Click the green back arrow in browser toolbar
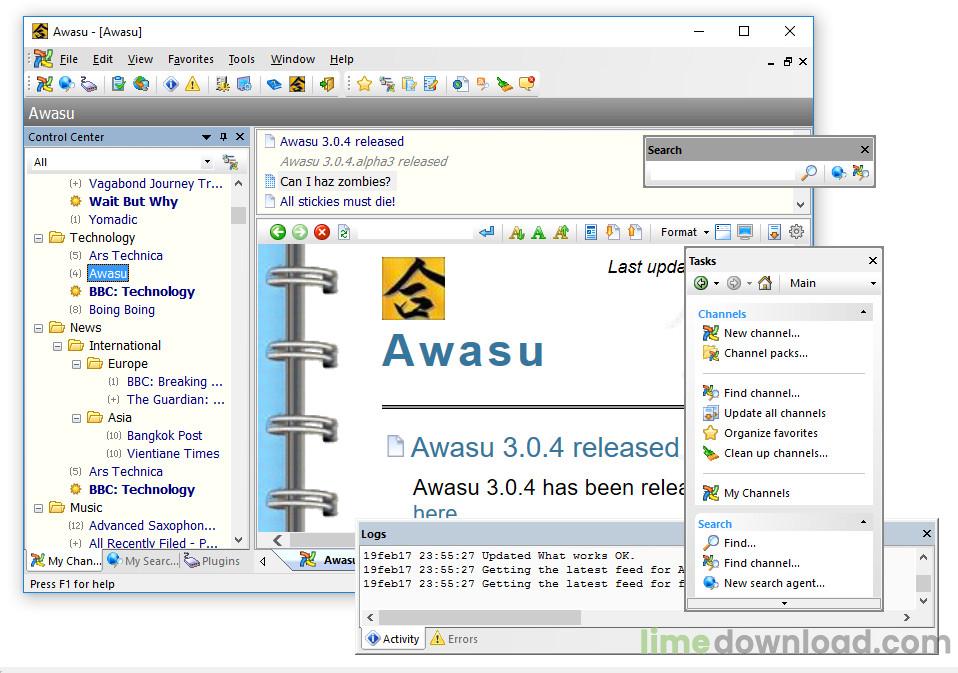The height and width of the screenshot is (673, 958). point(277,232)
